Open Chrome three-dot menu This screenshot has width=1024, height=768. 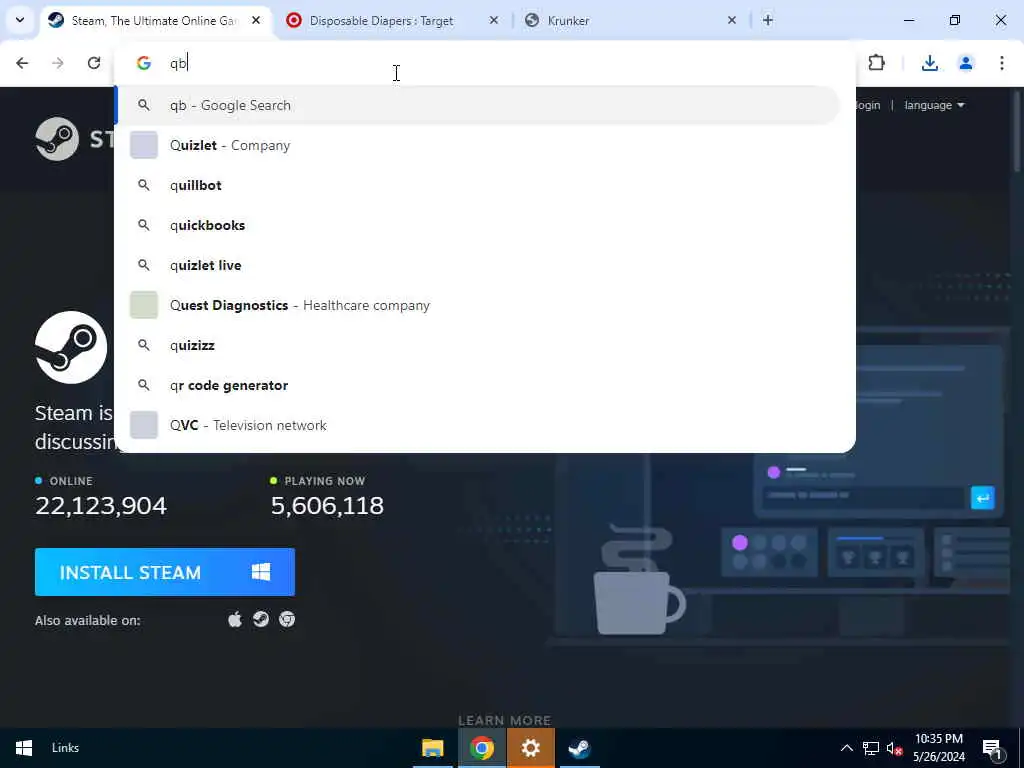[x=1002, y=63]
